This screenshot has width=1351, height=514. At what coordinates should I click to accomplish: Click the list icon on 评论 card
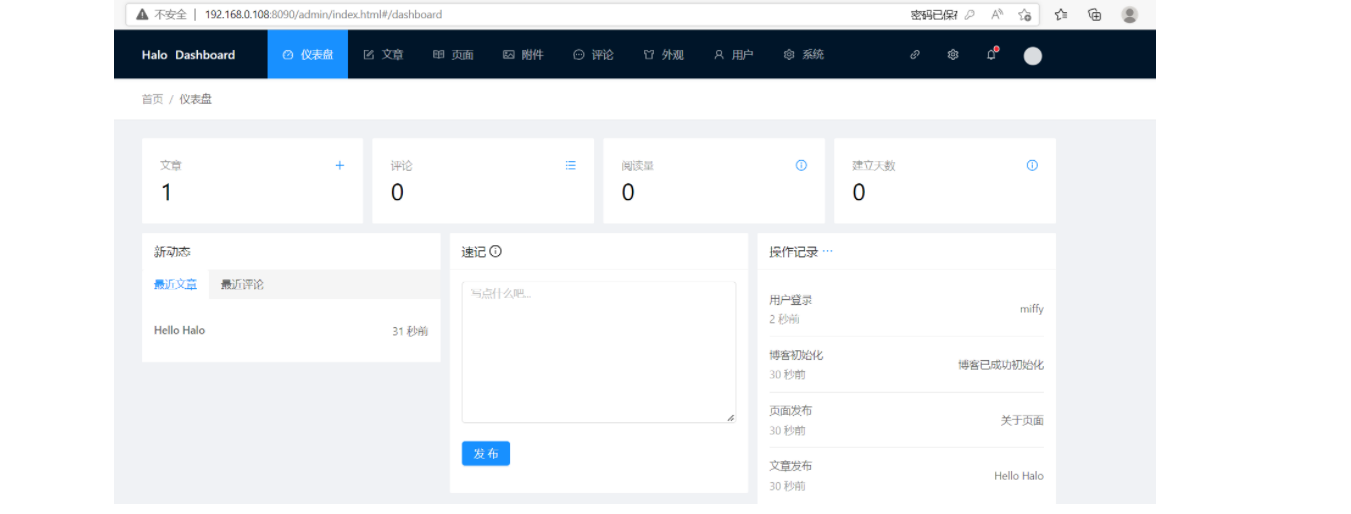tap(570, 166)
